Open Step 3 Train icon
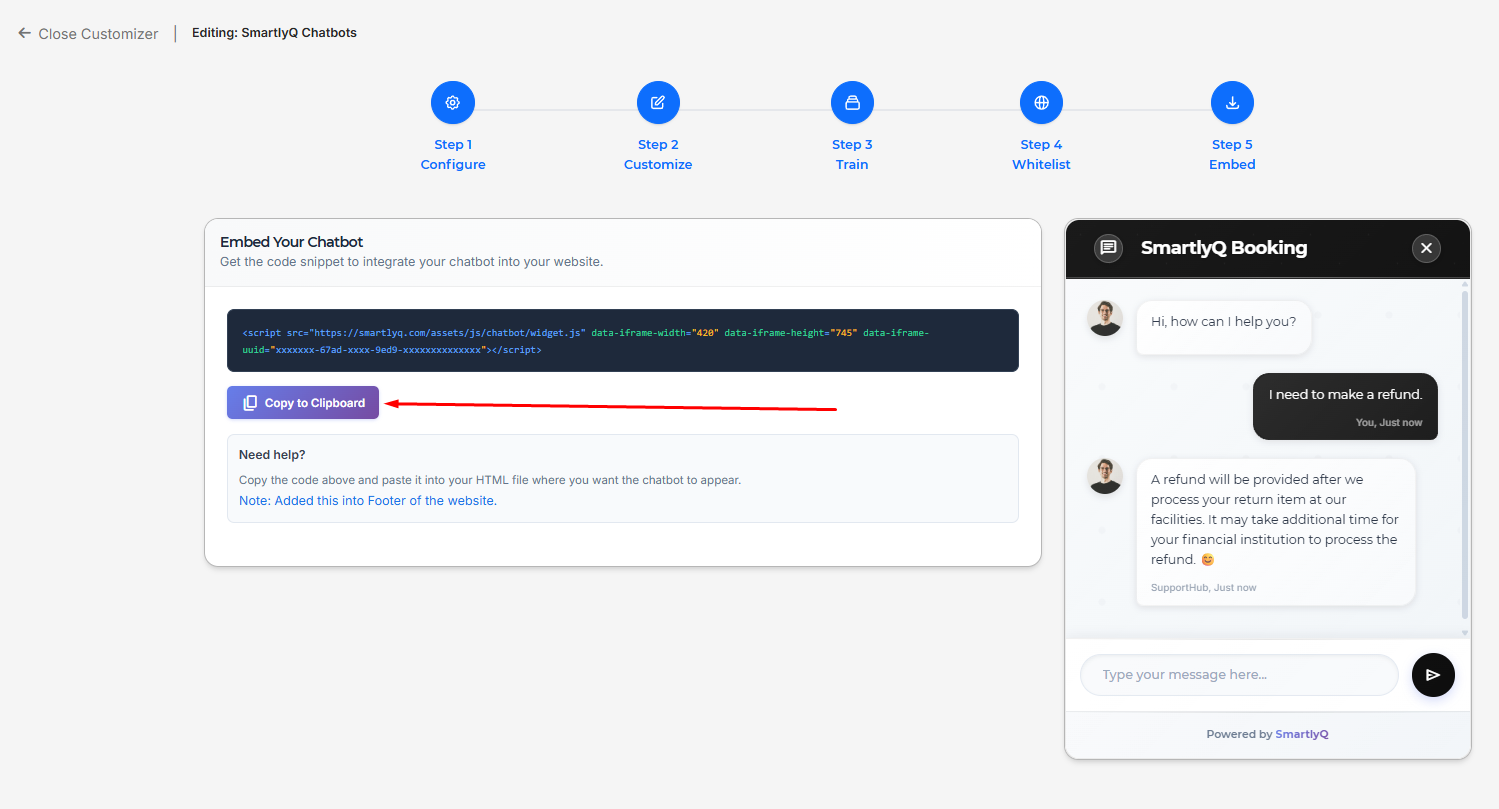1499x809 pixels. tap(852, 102)
